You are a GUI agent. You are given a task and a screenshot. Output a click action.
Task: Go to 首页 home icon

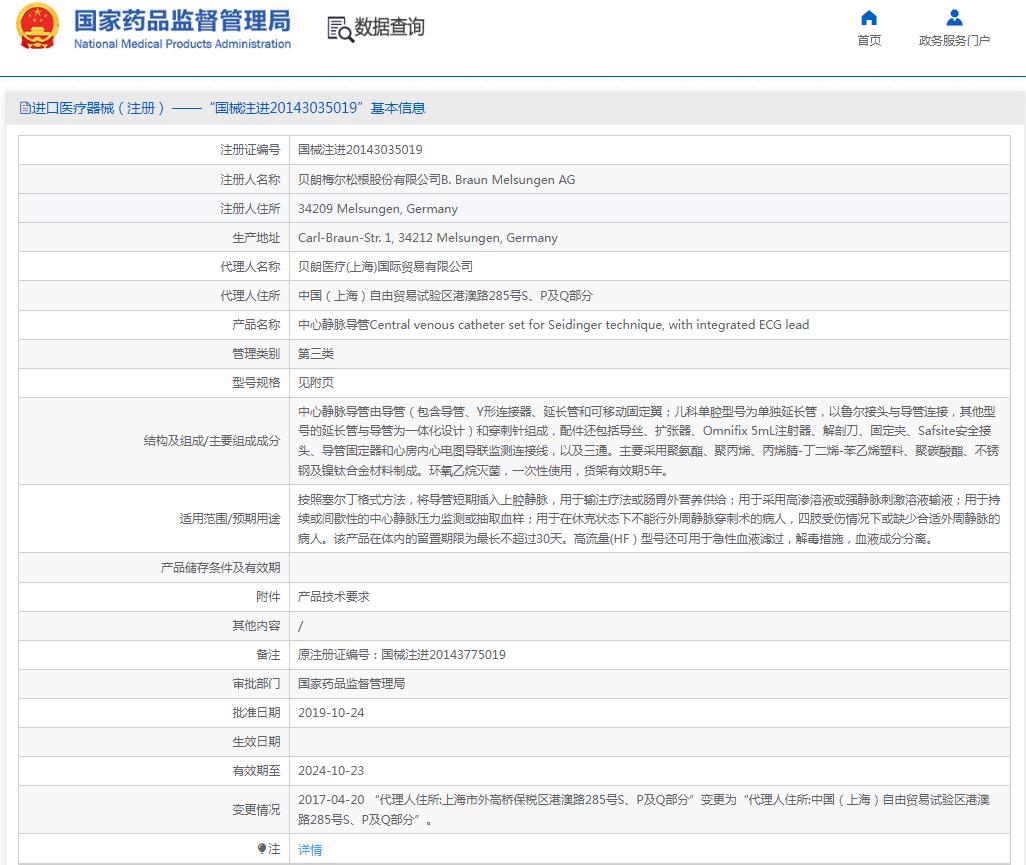(869, 18)
